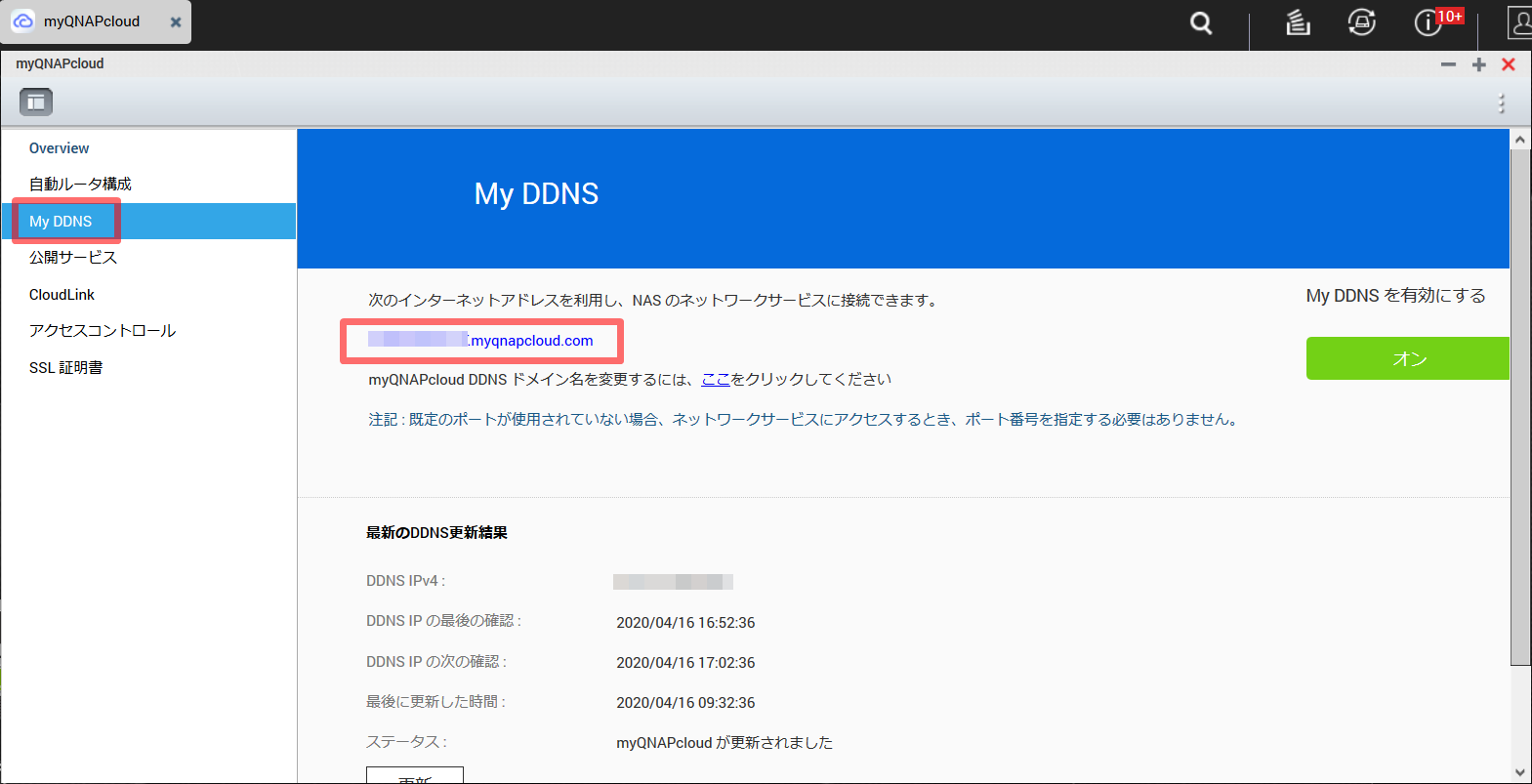The height and width of the screenshot is (784, 1532).
Task: Open the QTS search magnifier icon
Action: [1201, 23]
